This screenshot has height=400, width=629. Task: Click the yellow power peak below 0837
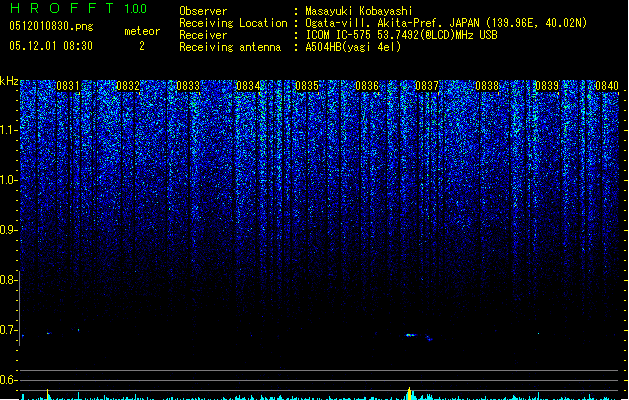(409, 394)
